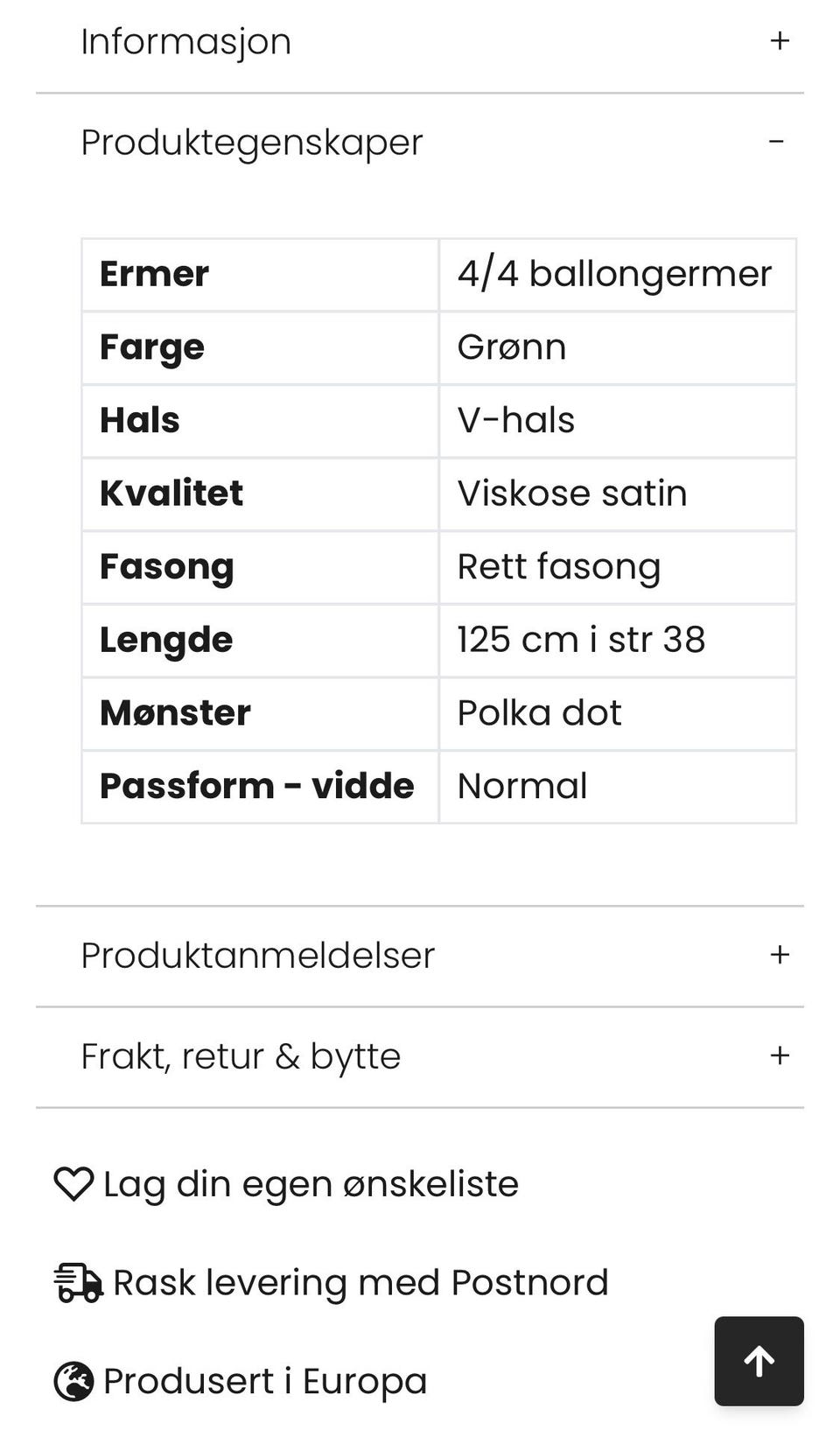Expand Produktanmeldelser with the plus icon
The height and width of the screenshot is (1430, 840).
[x=780, y=955]
